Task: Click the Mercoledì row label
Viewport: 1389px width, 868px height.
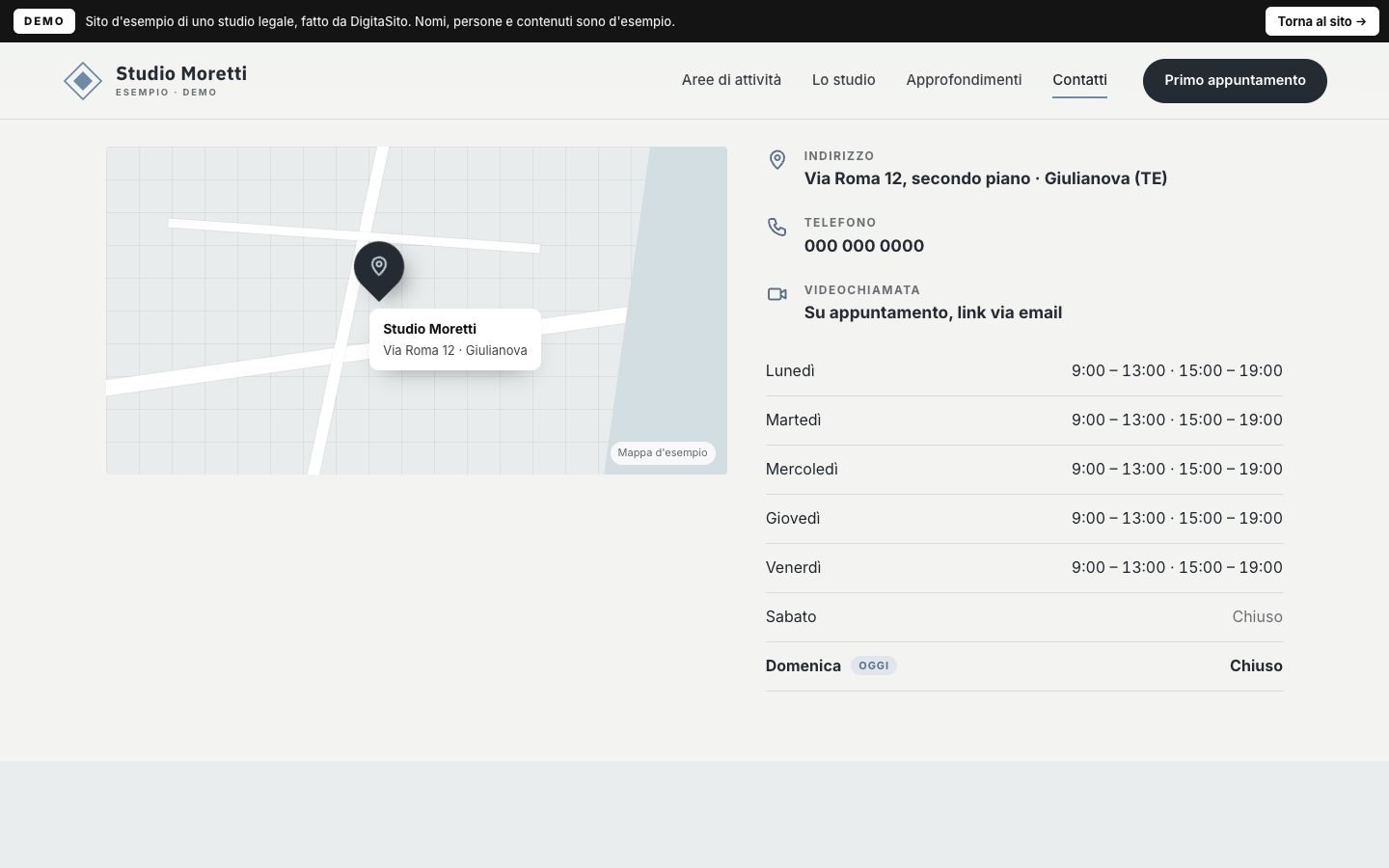Action: pos(802,470)
